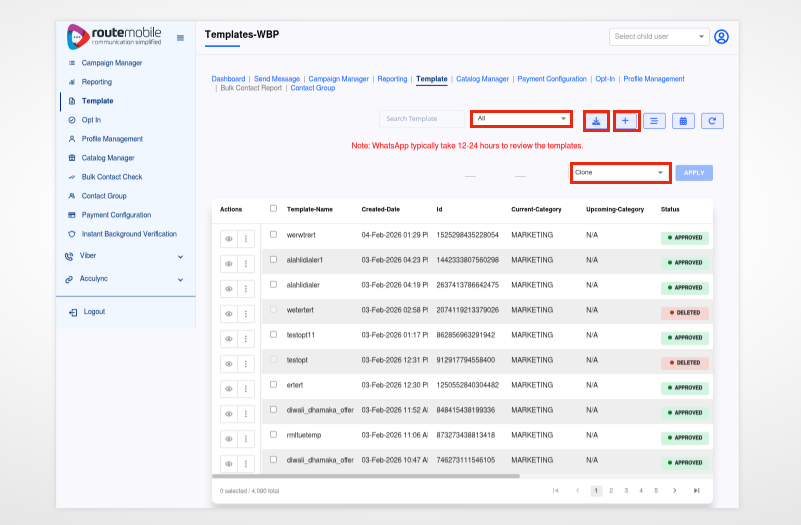Open Campaign Manager in sidebar
This screenshot has width=801, height=525.
click(112, 63)
